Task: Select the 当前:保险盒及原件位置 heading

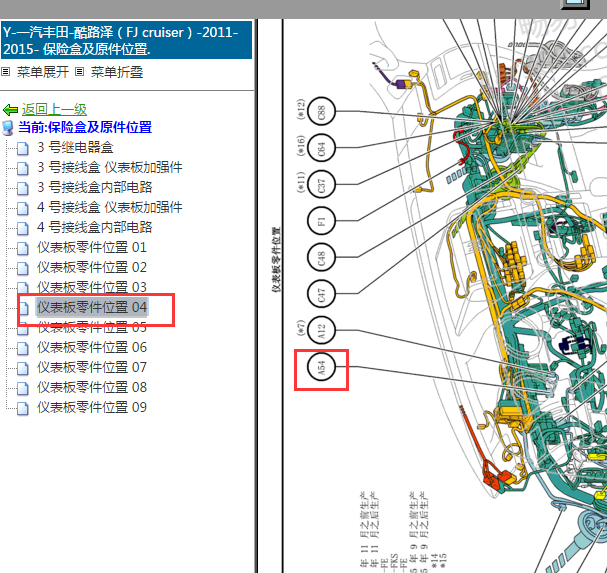Action: pyautogui.click(x=85, y=127)
